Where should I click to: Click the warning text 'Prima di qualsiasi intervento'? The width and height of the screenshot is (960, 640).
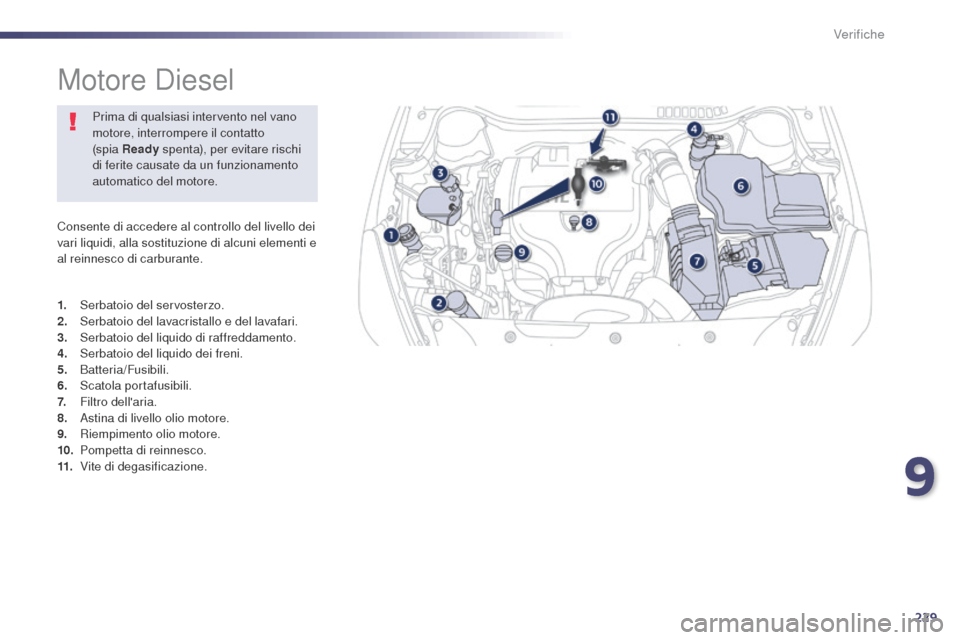pos(197,149)
